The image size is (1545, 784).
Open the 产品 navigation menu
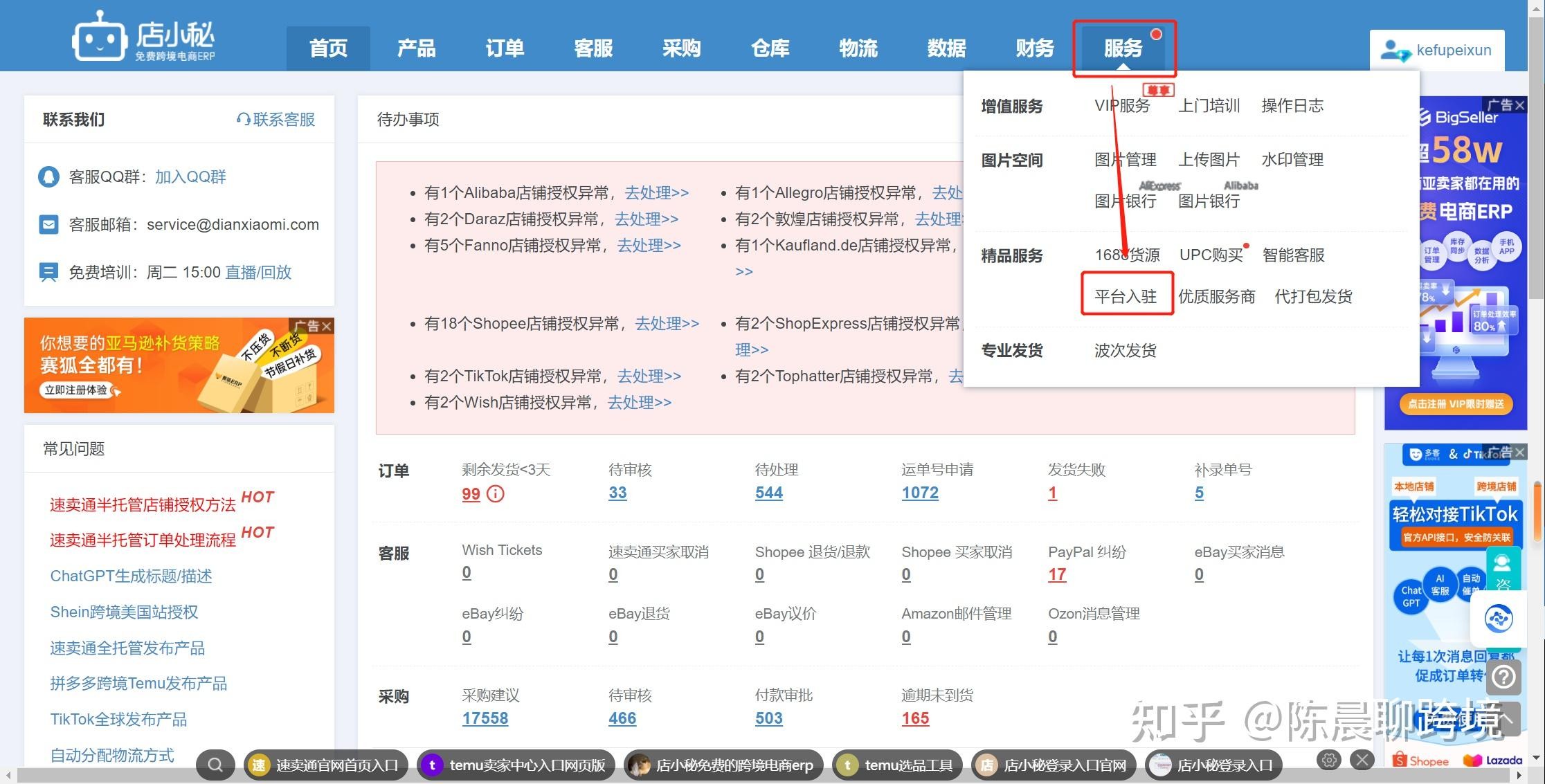click(416, 48)
